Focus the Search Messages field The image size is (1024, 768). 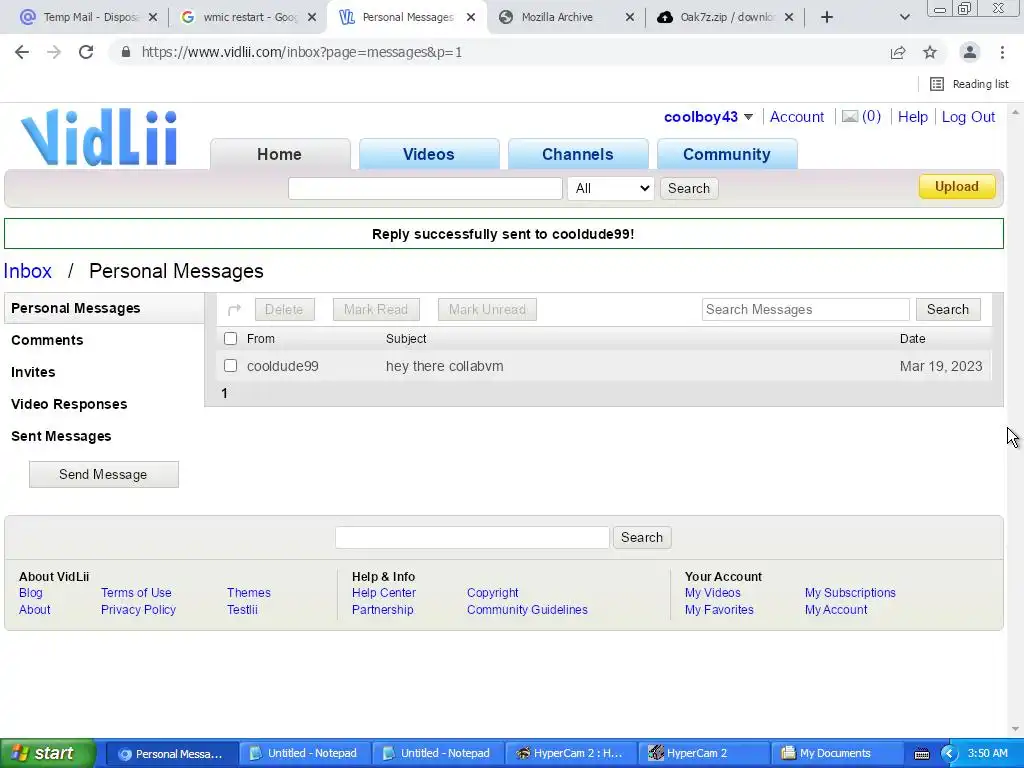805,310
